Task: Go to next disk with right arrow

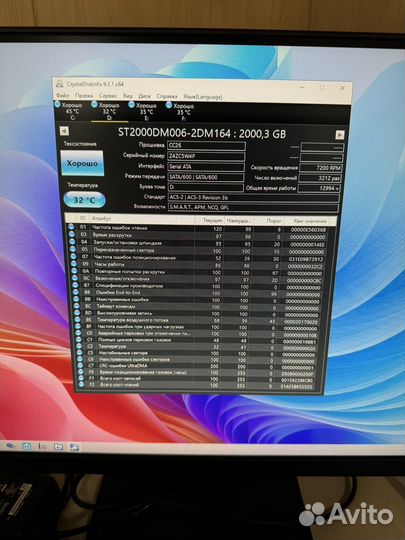Action: (x=340, y=135)
